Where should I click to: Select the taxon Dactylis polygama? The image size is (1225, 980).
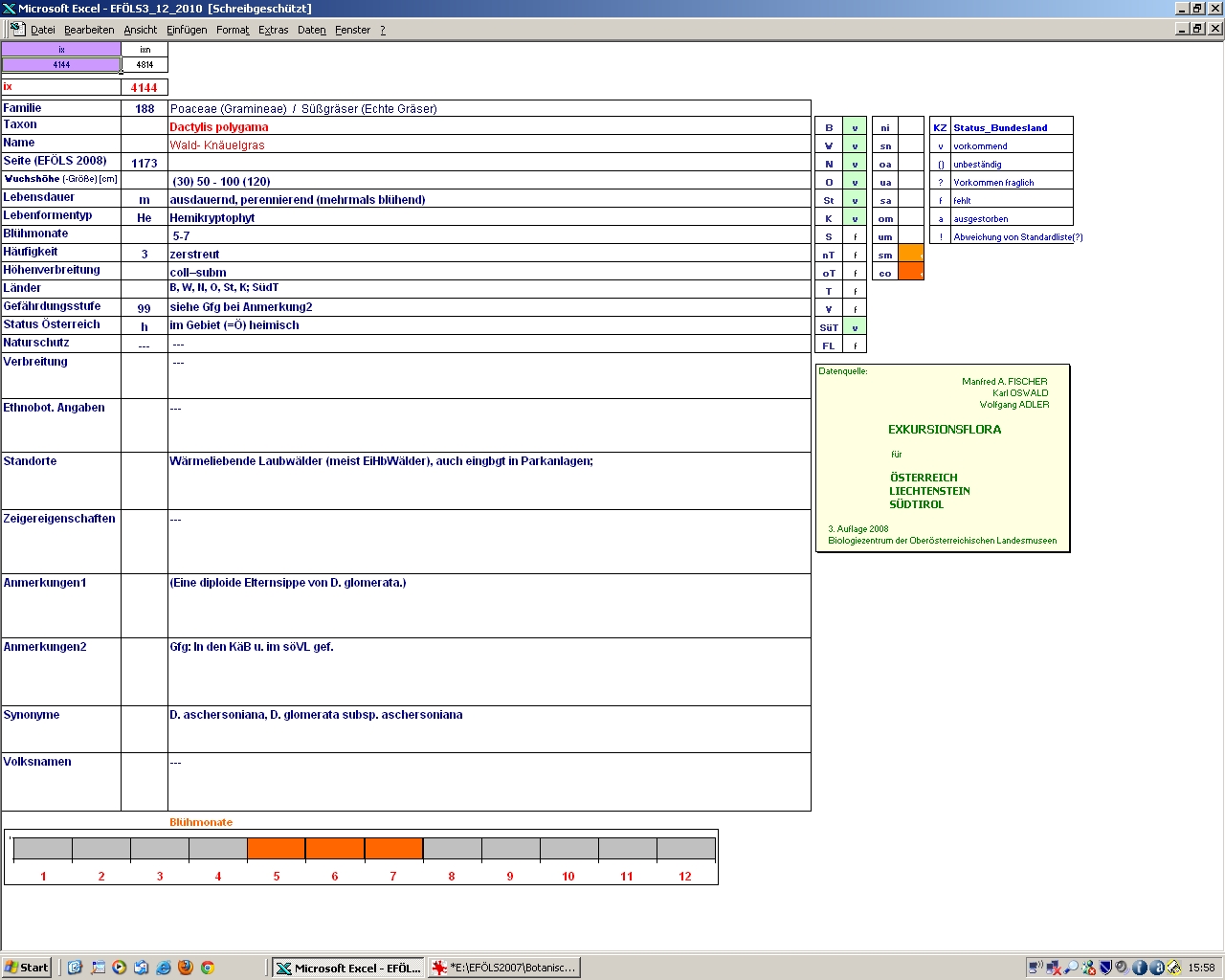[x=218, y=126]
